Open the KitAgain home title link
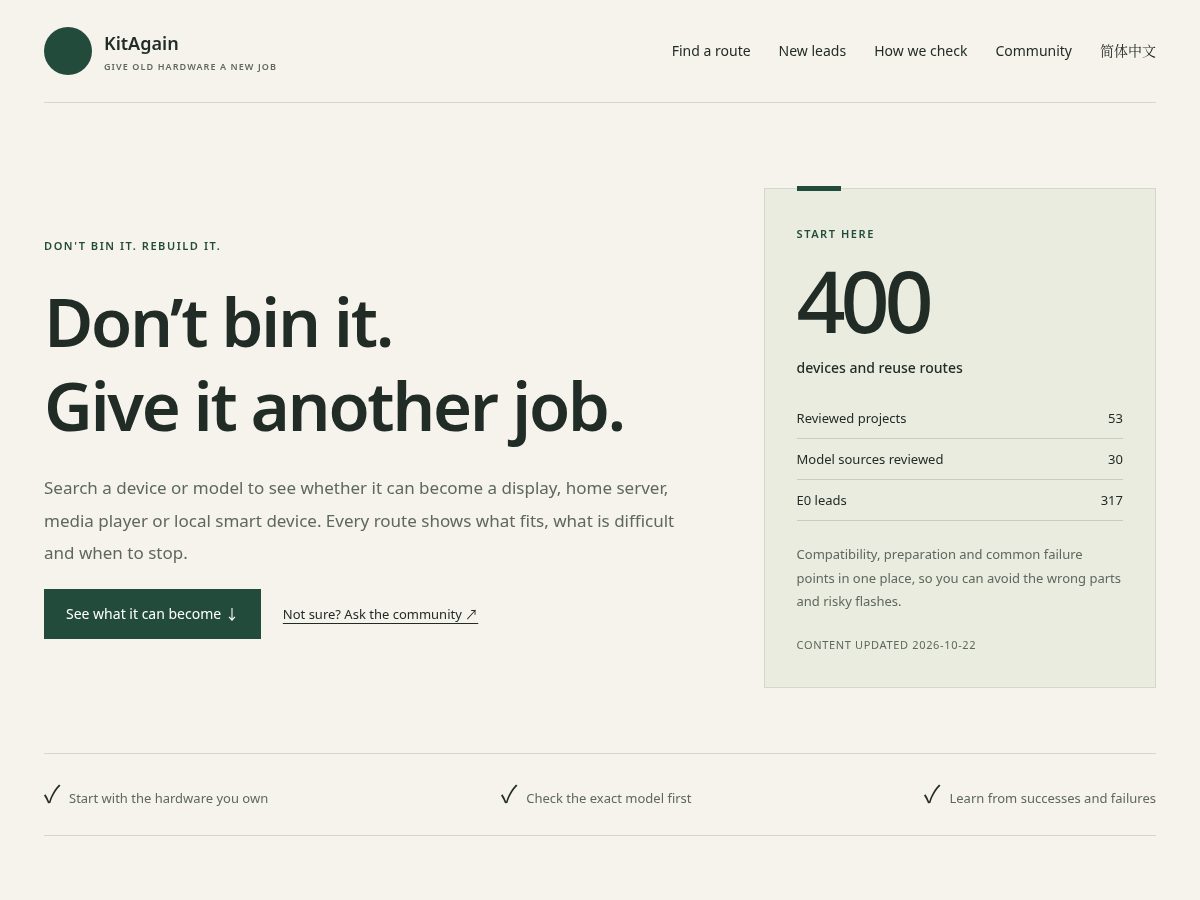 141,44
